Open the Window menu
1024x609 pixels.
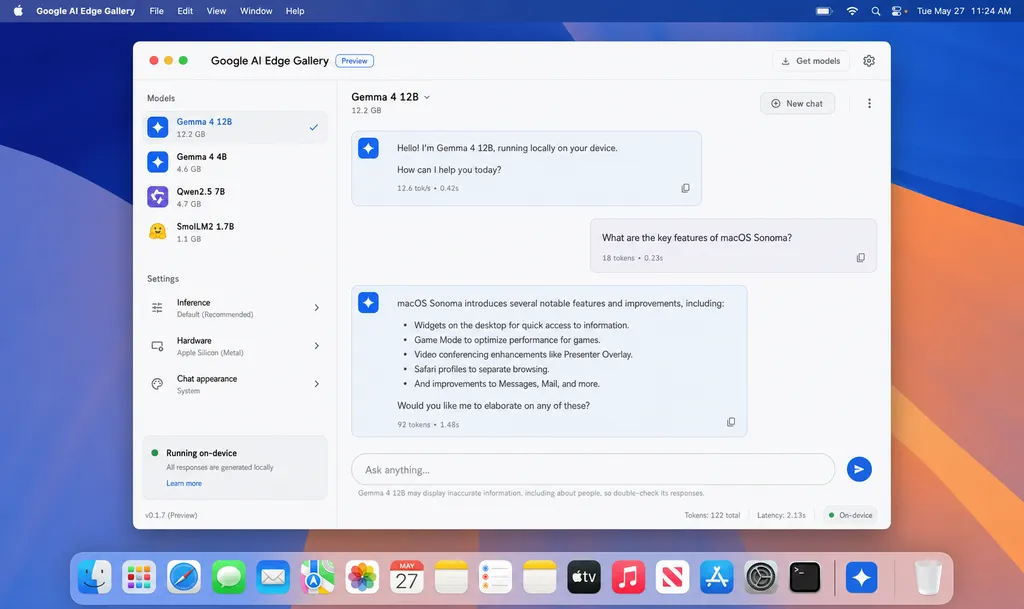(x=256, y=11)
